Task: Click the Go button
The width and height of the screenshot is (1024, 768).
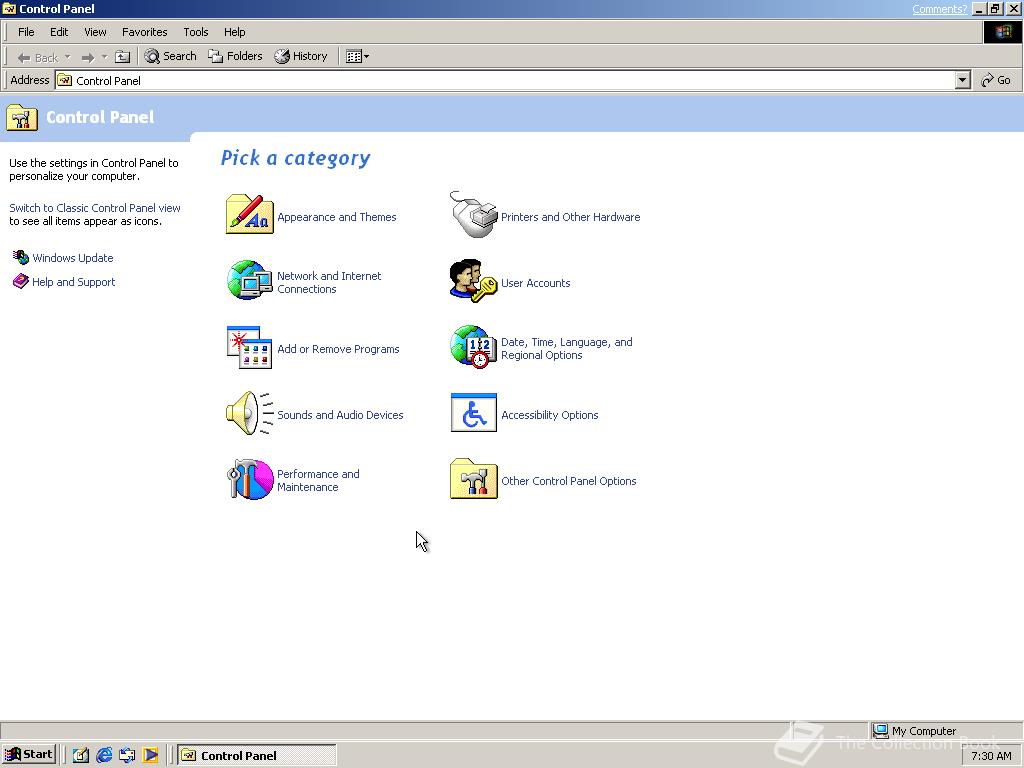Action: tap(996, 80)
